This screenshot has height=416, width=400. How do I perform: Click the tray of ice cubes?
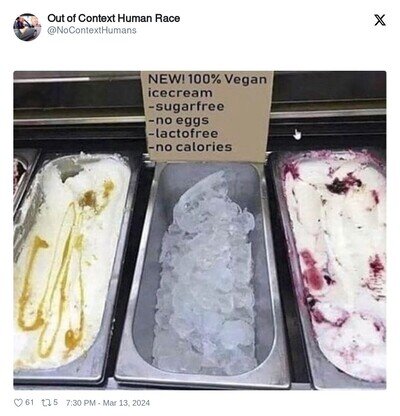tap(203, 270)
